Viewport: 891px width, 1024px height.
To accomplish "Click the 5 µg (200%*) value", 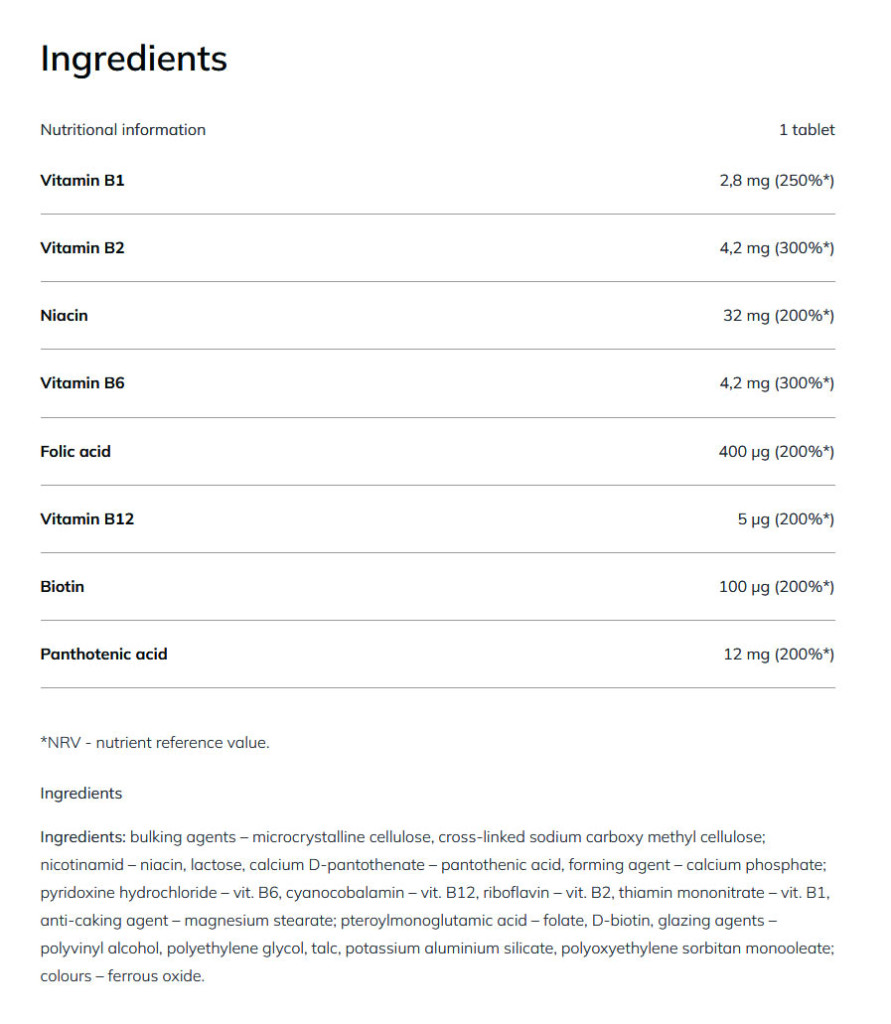I will pos(785,519).
